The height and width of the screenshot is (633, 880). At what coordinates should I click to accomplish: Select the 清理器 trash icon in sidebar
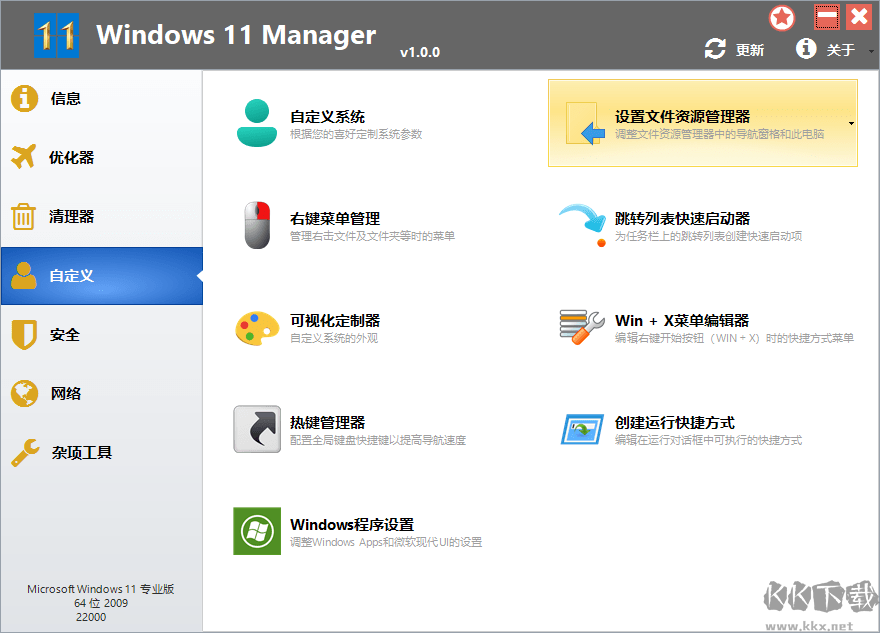pyautogui.click(x=22, y=216)
